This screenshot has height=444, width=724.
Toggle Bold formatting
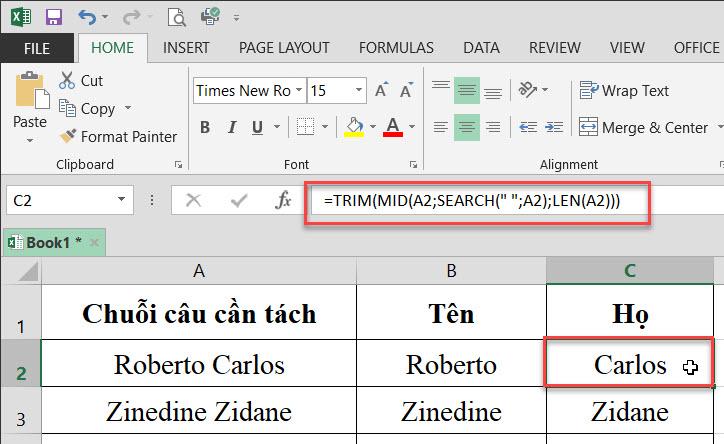pos(205,127)
